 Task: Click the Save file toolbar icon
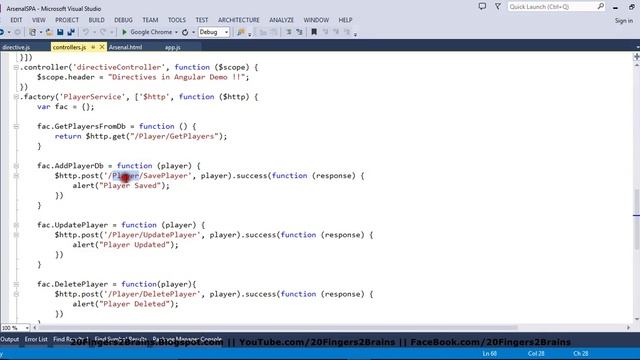coord(60,32)
